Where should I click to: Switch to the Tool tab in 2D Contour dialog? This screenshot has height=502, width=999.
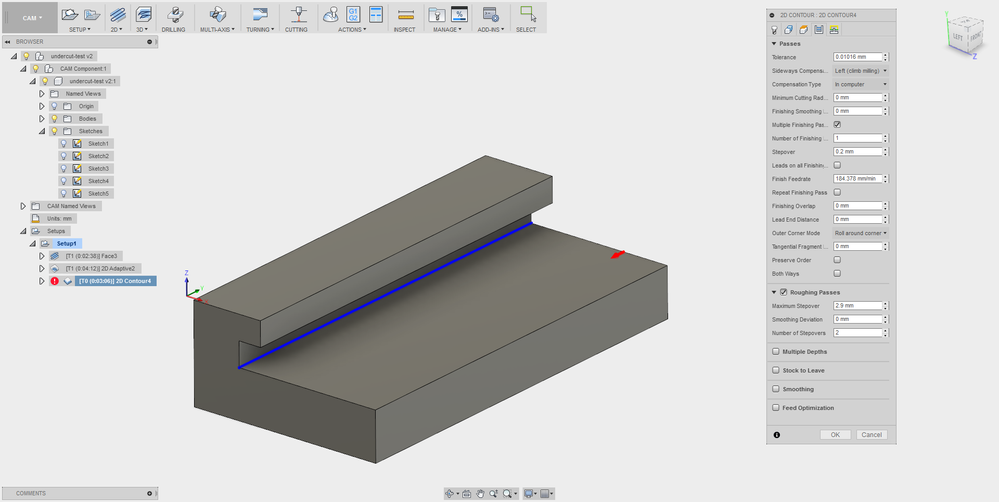point(775,29)
